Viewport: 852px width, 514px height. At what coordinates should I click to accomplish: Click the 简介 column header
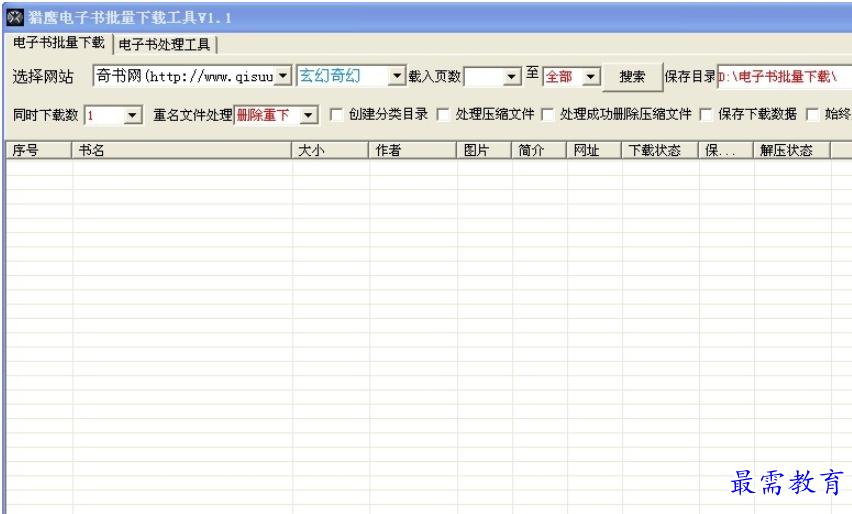pos(538,151)
